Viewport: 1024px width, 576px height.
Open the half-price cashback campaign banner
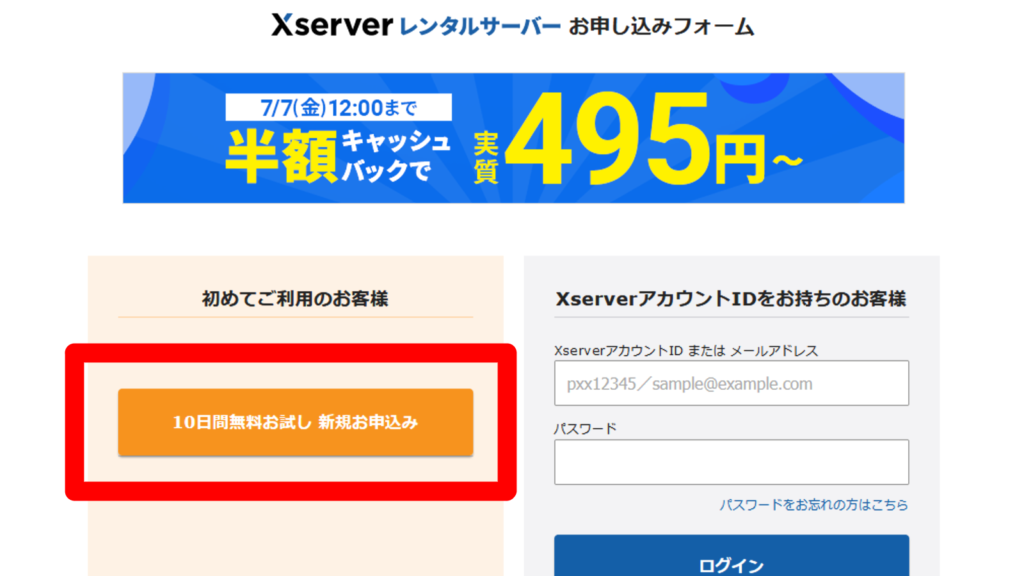(513, 138)
